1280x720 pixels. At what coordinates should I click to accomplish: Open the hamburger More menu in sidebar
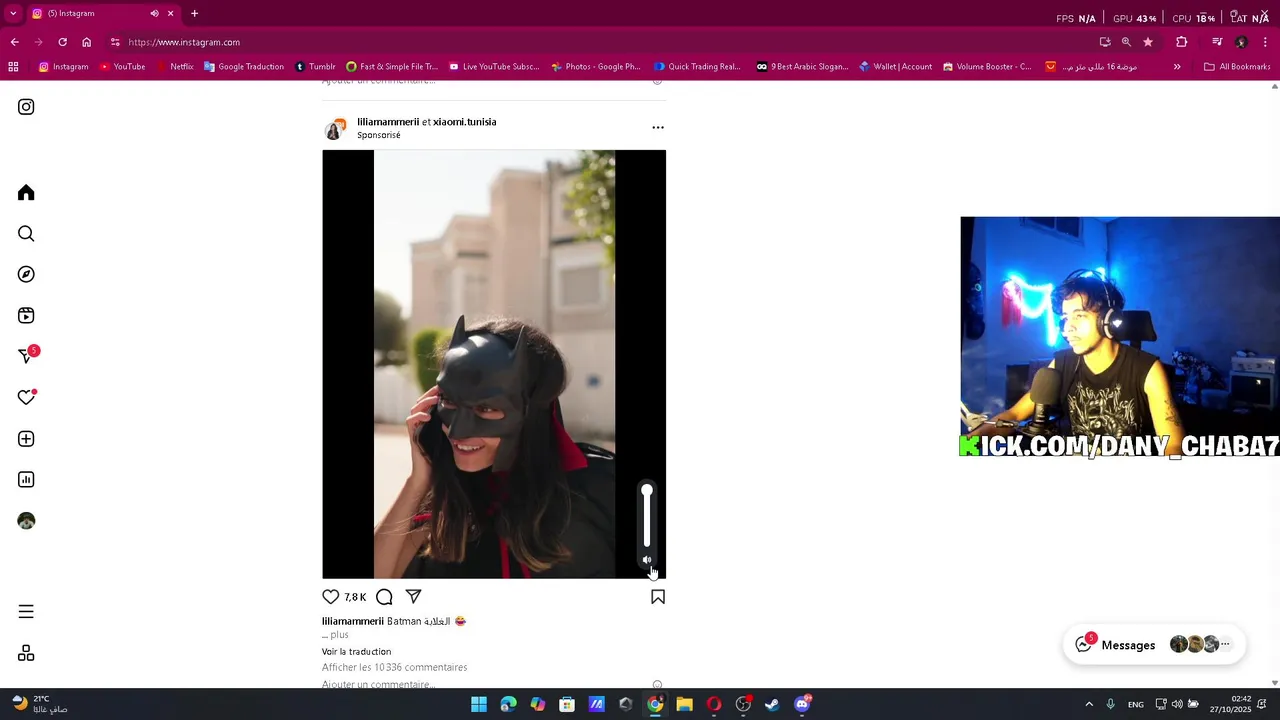pos(26,611)
